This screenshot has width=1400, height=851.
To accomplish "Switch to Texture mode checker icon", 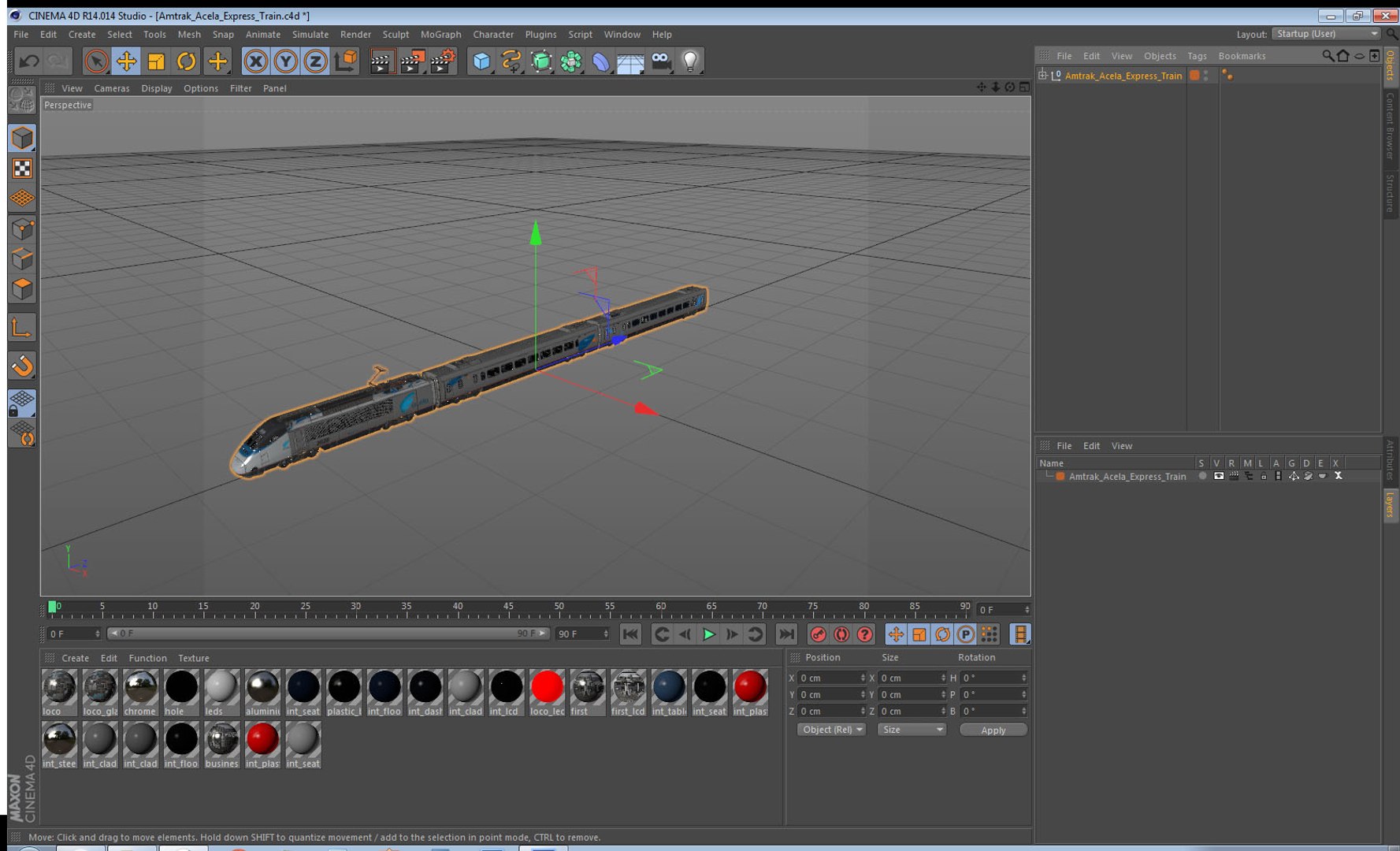I will pyautogui.click(x=22, y=168).
